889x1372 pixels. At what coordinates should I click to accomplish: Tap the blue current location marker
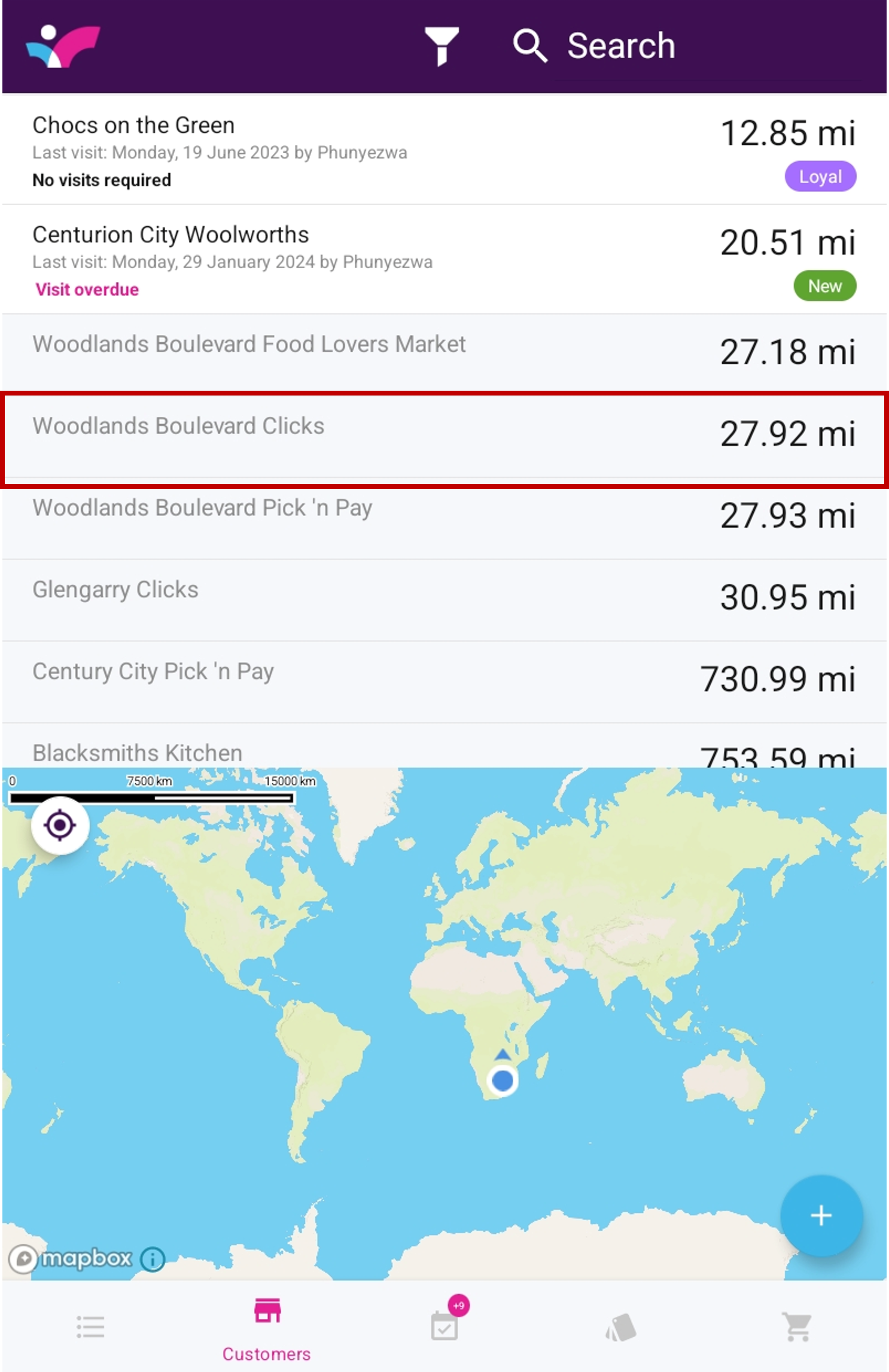coord(503,1080)
